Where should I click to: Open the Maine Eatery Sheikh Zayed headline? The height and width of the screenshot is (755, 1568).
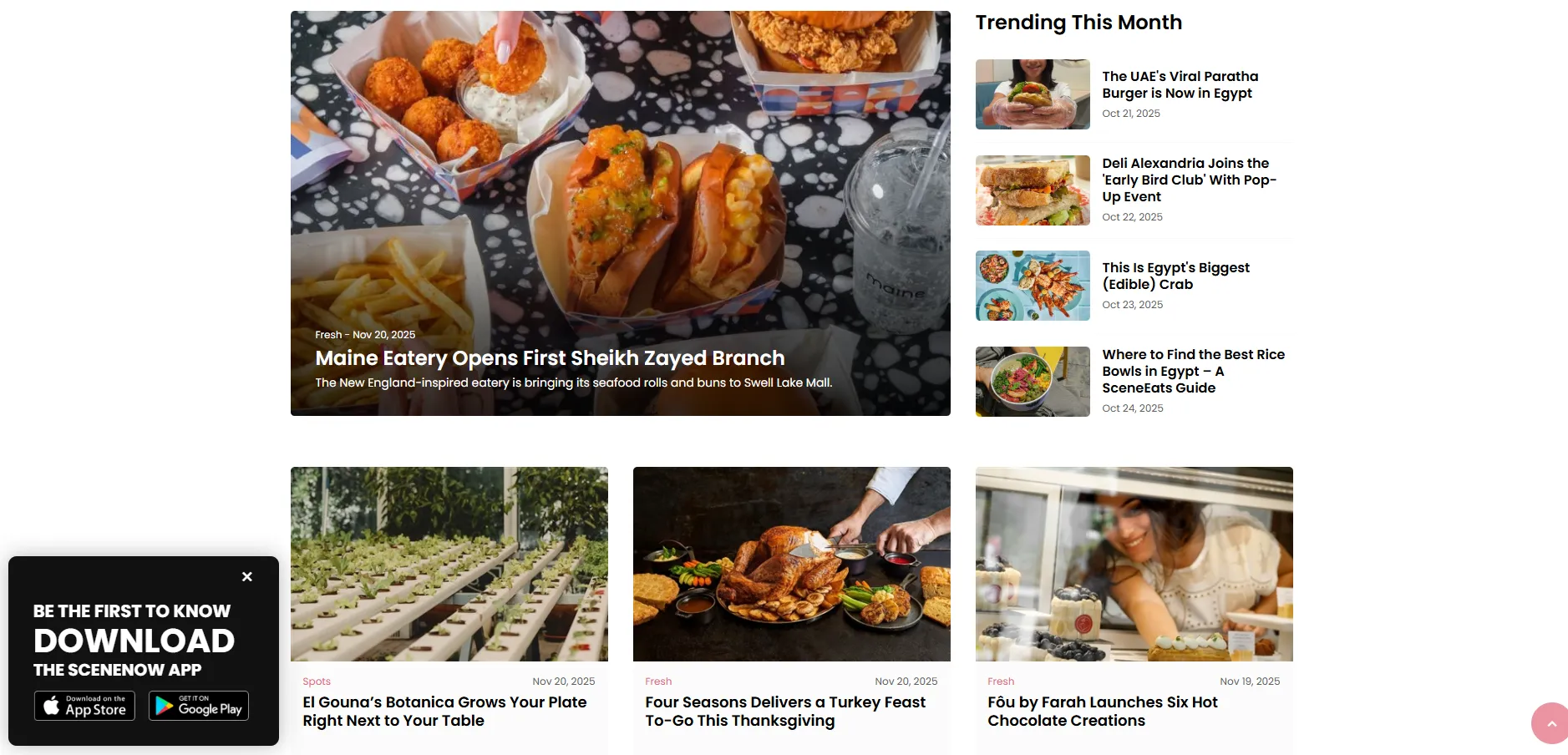tap(550, 358)
